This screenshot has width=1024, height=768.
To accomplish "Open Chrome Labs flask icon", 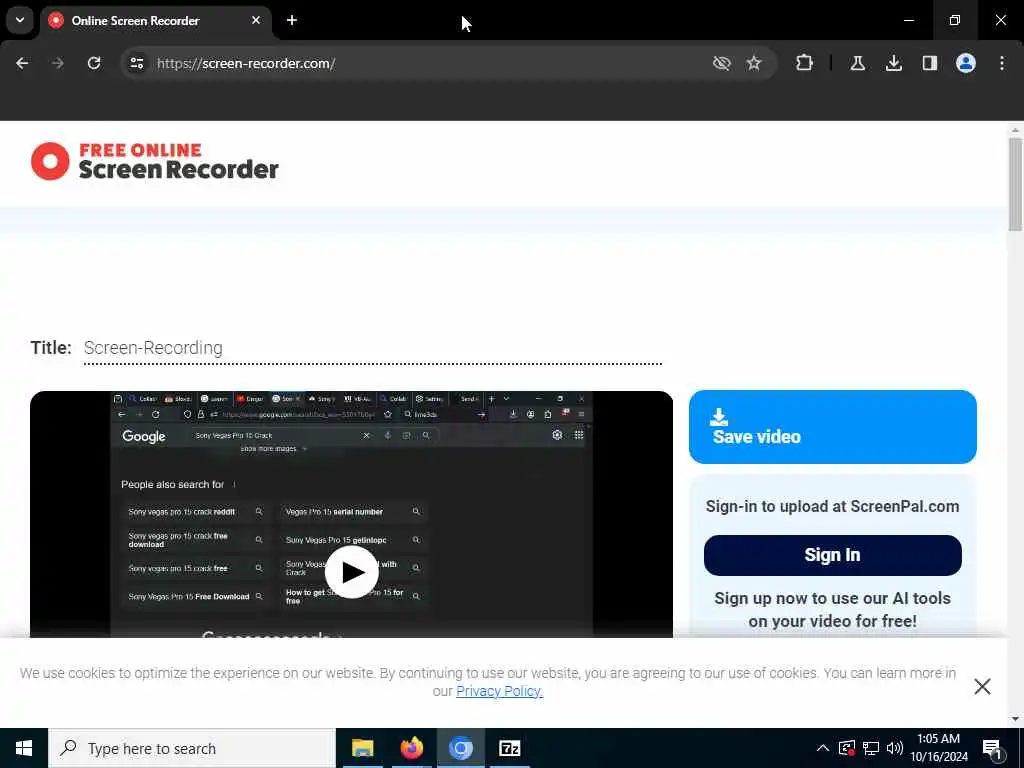I will pos(857,63).
